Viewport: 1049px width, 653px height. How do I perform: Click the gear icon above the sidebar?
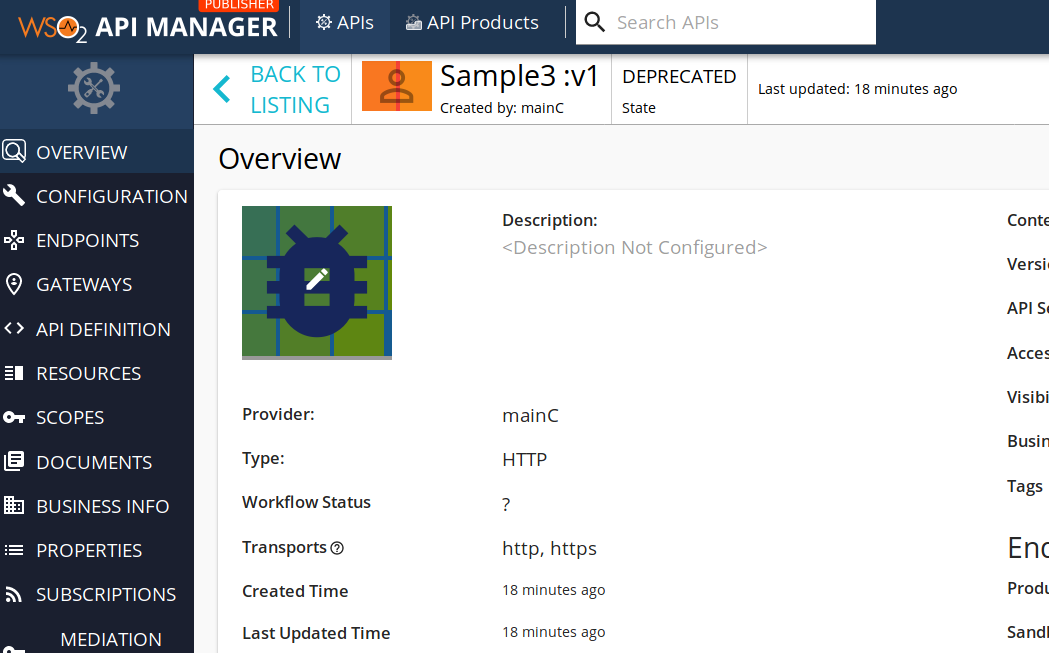93,88
